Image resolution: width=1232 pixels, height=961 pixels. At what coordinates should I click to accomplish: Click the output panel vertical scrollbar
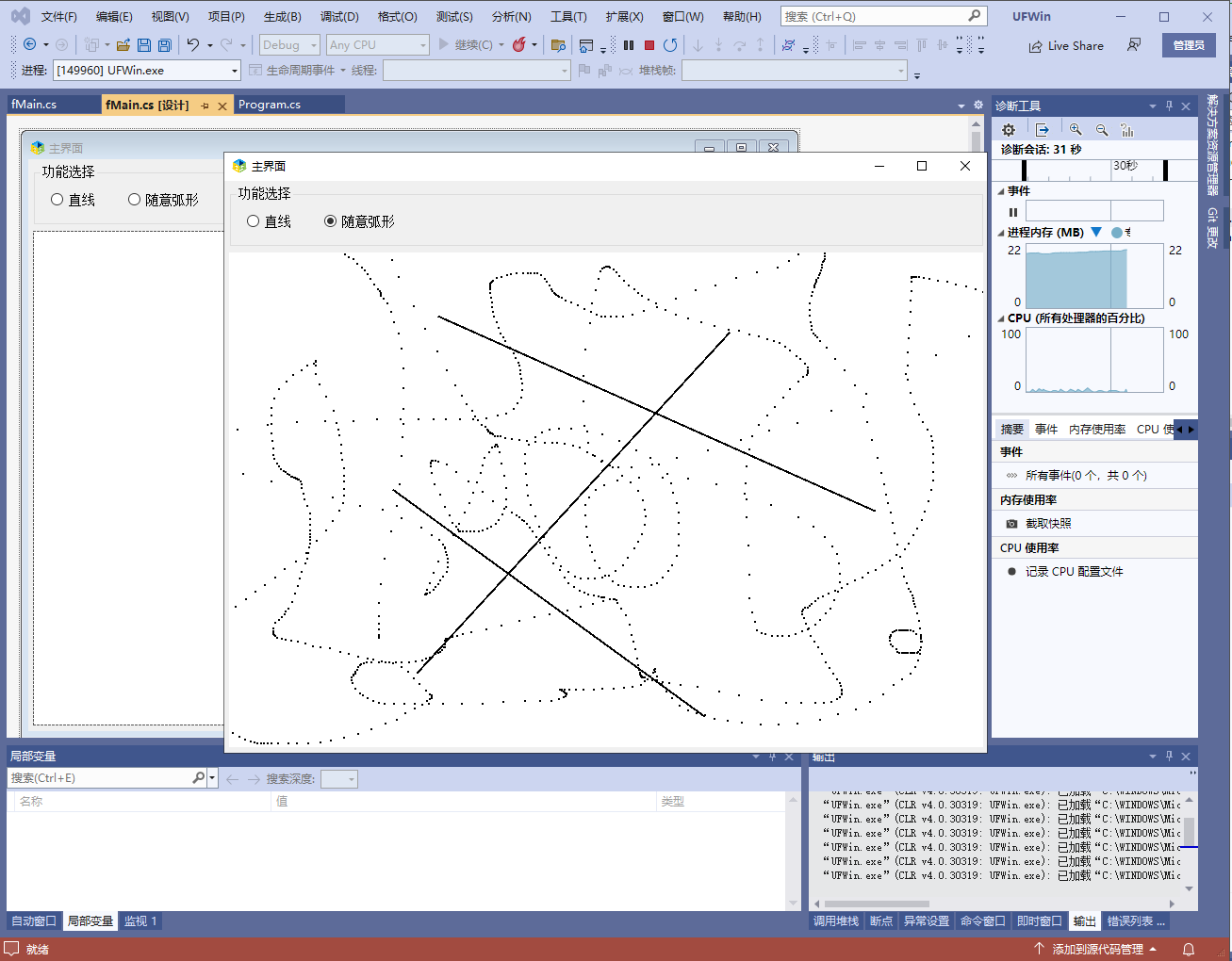pos(1190,844)
